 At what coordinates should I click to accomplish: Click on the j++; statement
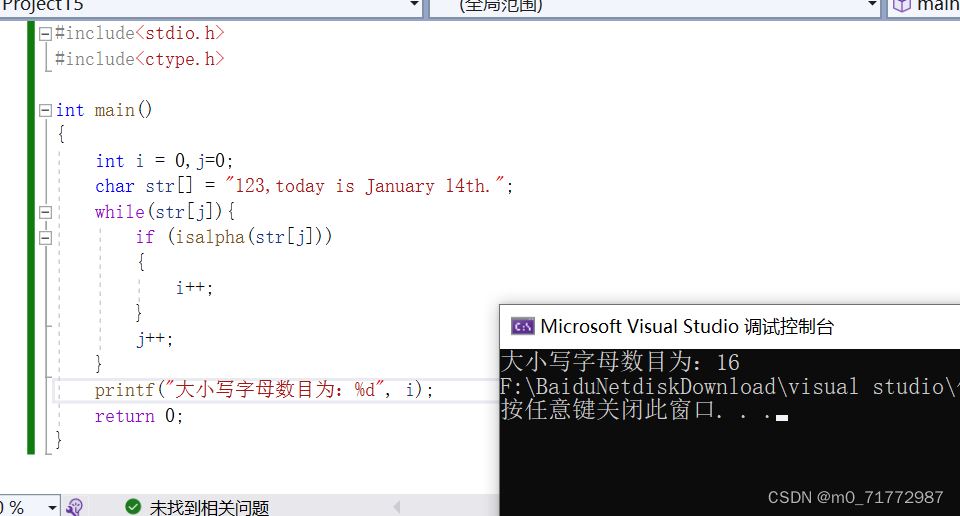[155, 338]
